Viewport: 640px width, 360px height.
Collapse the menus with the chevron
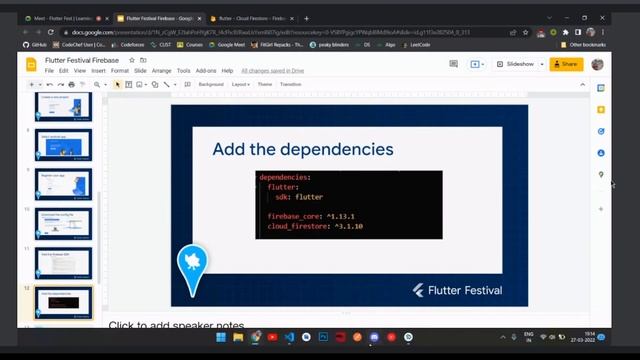tap(582, 84)
